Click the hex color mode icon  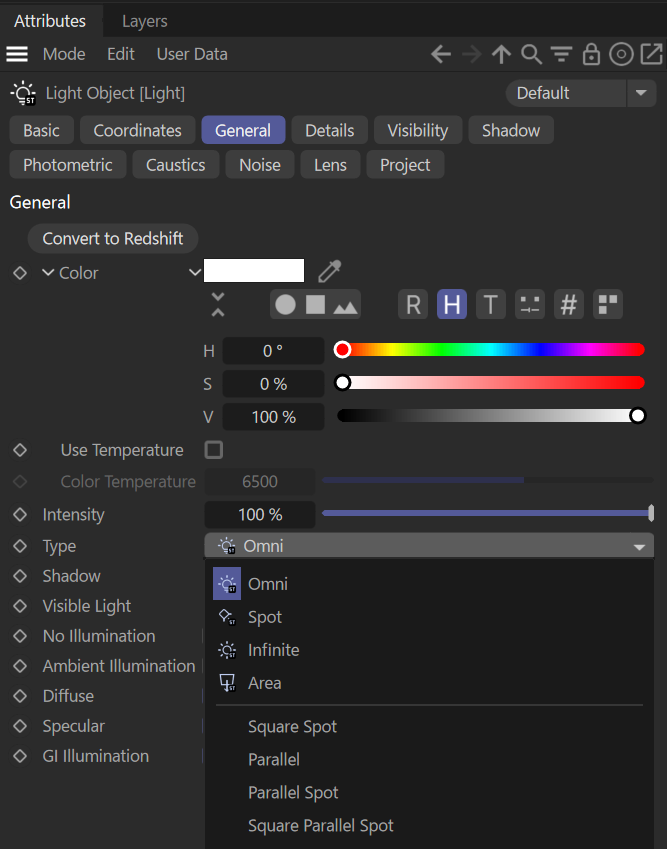[x=568, y=305]
